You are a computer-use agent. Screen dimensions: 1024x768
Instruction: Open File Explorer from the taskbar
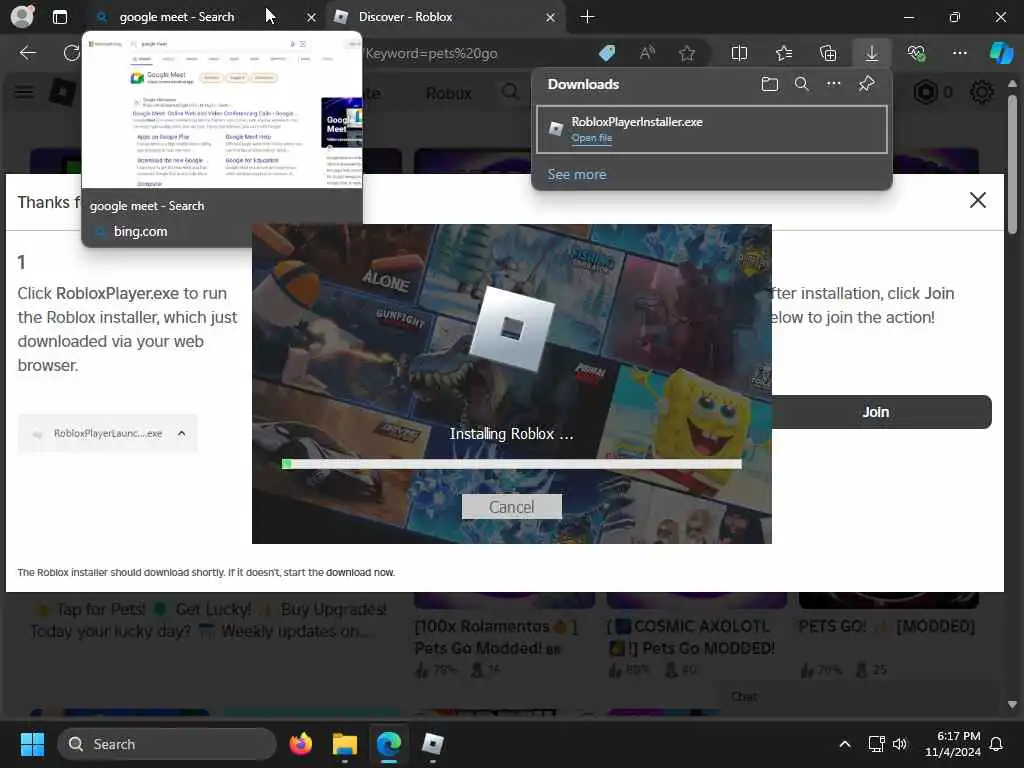pos(344,744)
